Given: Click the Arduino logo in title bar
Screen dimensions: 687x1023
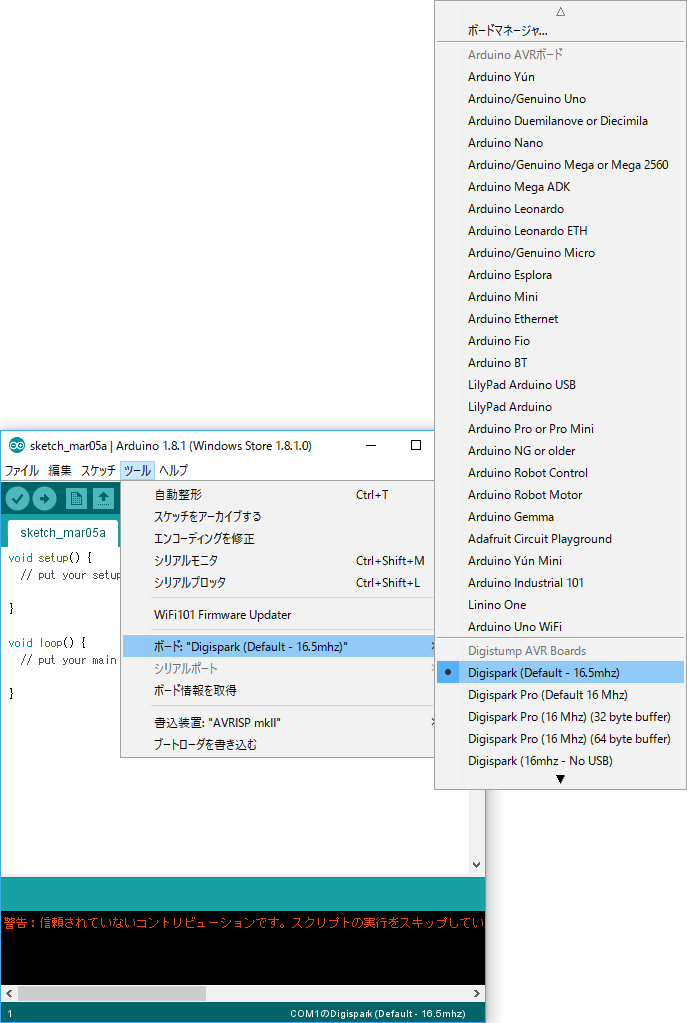Looking at the screenshot, I should coord(17,446).
